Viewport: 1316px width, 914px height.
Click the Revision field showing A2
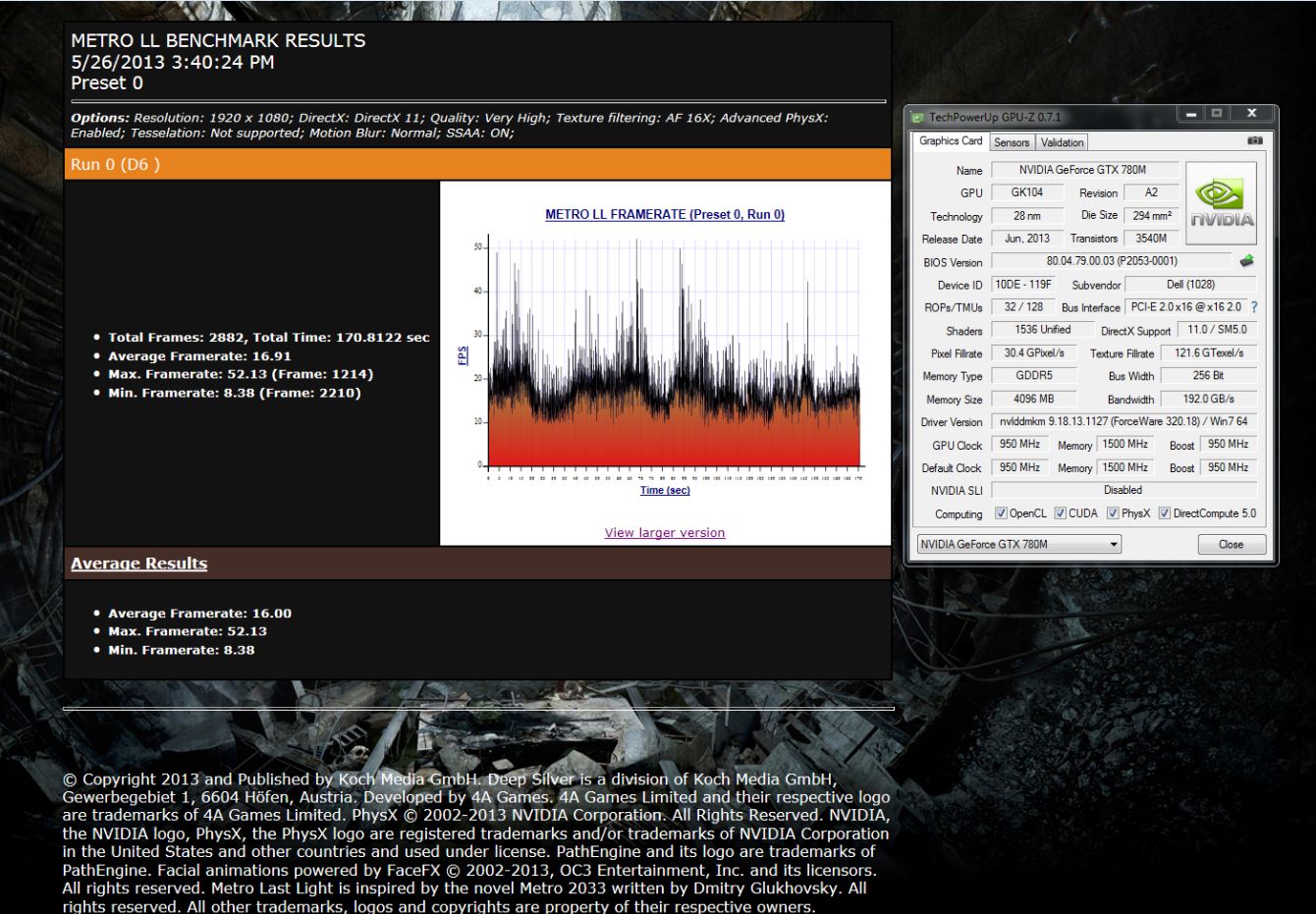coord(1151,192)
